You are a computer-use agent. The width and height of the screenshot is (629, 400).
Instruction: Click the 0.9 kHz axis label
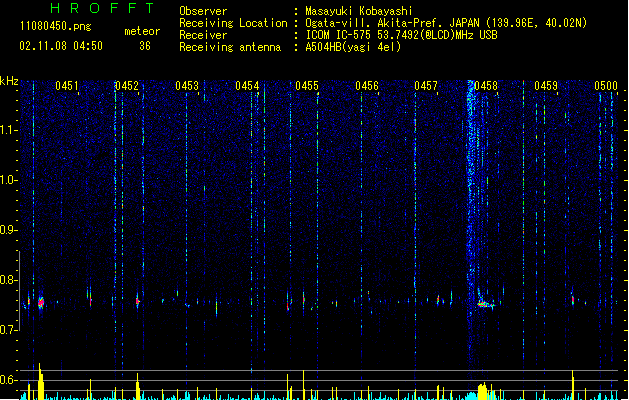9,230
